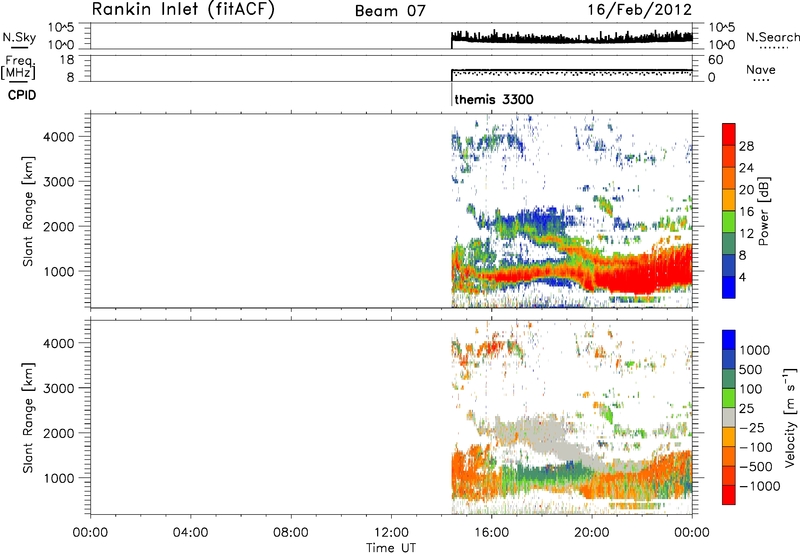Click the '04:00' time axis label
800x554 pixels.
pos(190,533)
